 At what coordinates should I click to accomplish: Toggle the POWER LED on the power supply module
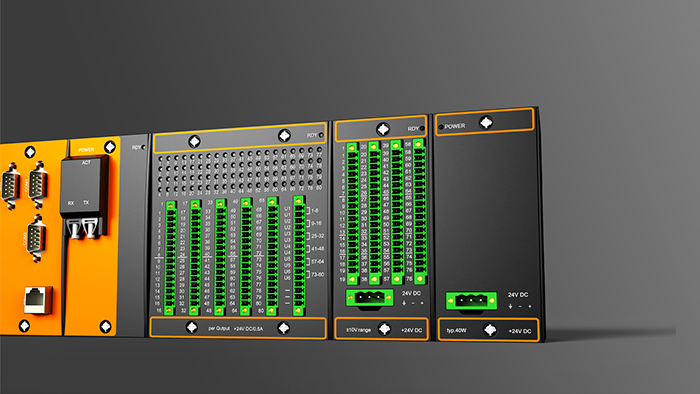click(x=441, y=127)
